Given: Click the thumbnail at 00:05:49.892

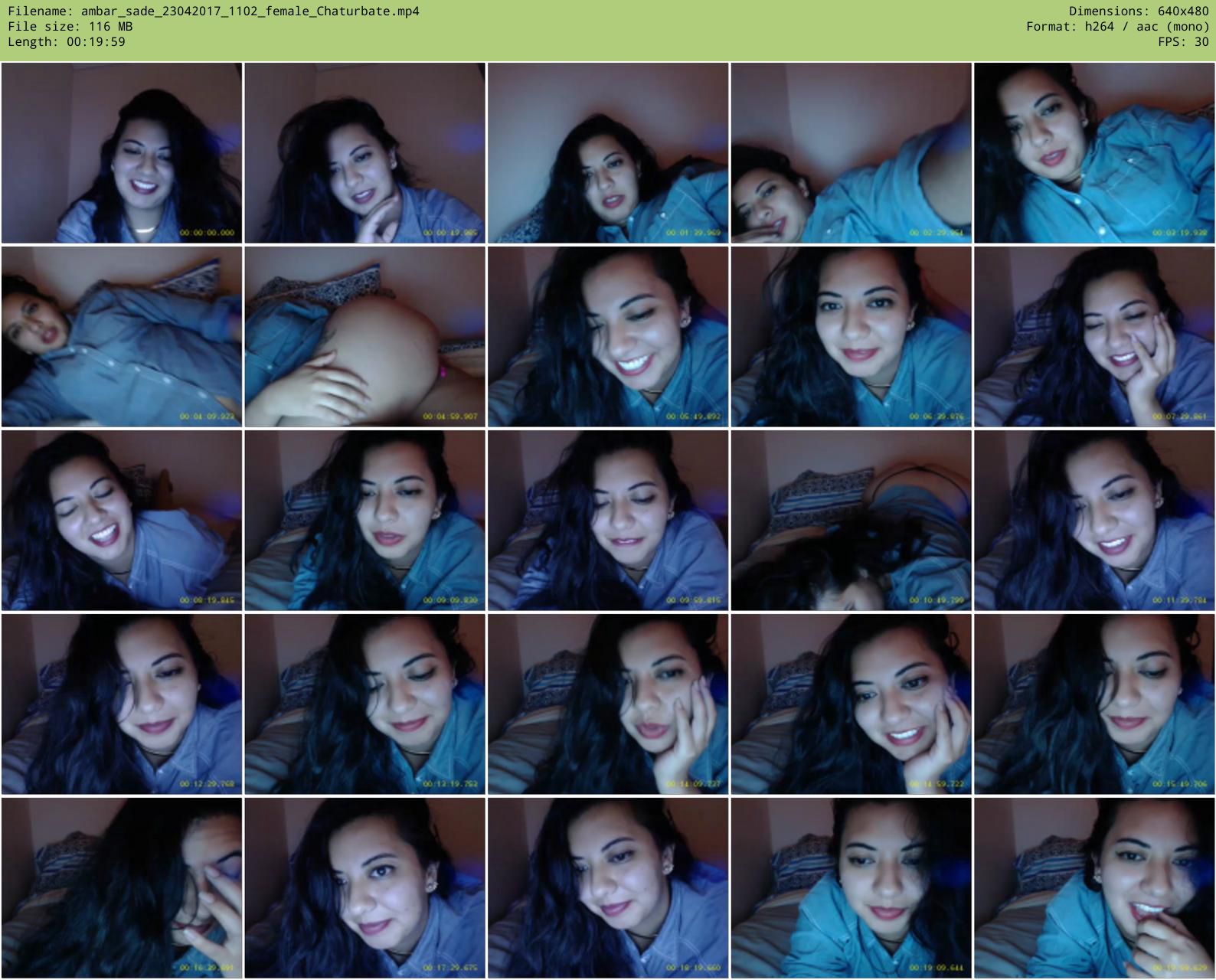Looking at the screenshot, I should point(608,336).
